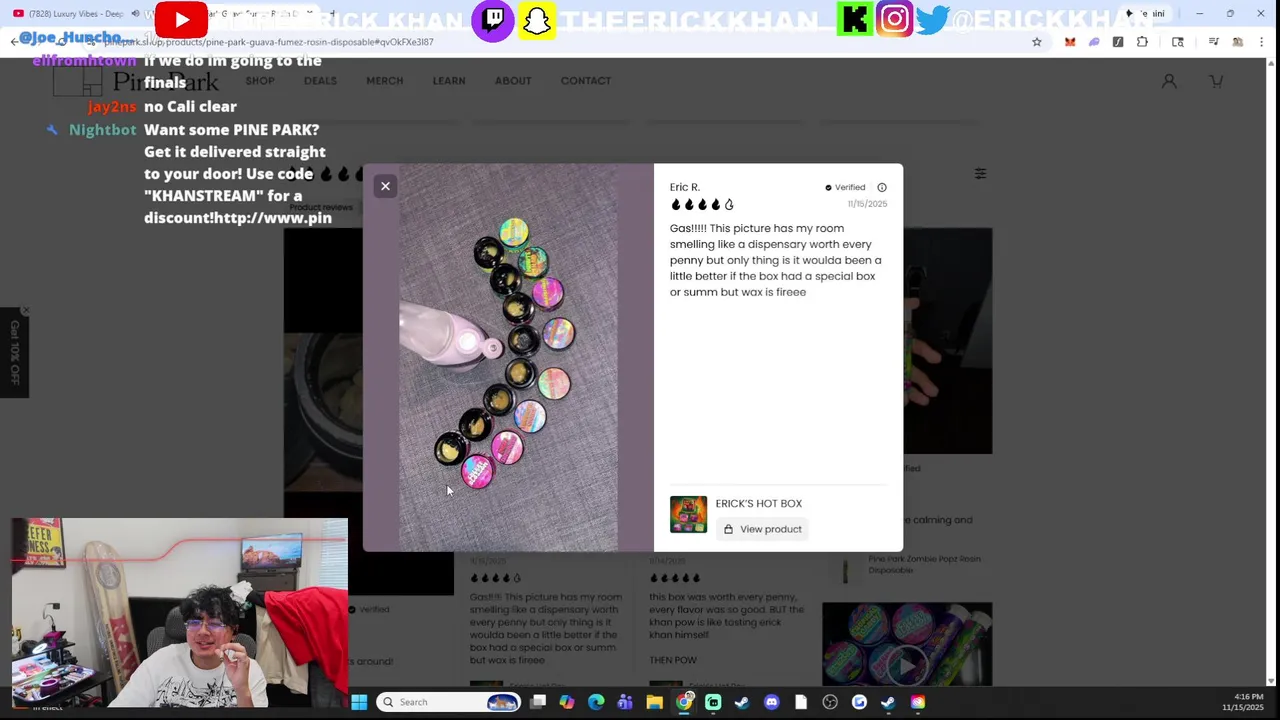Click the browser address bar URL
1280x720 pixels.
point(268,42)
